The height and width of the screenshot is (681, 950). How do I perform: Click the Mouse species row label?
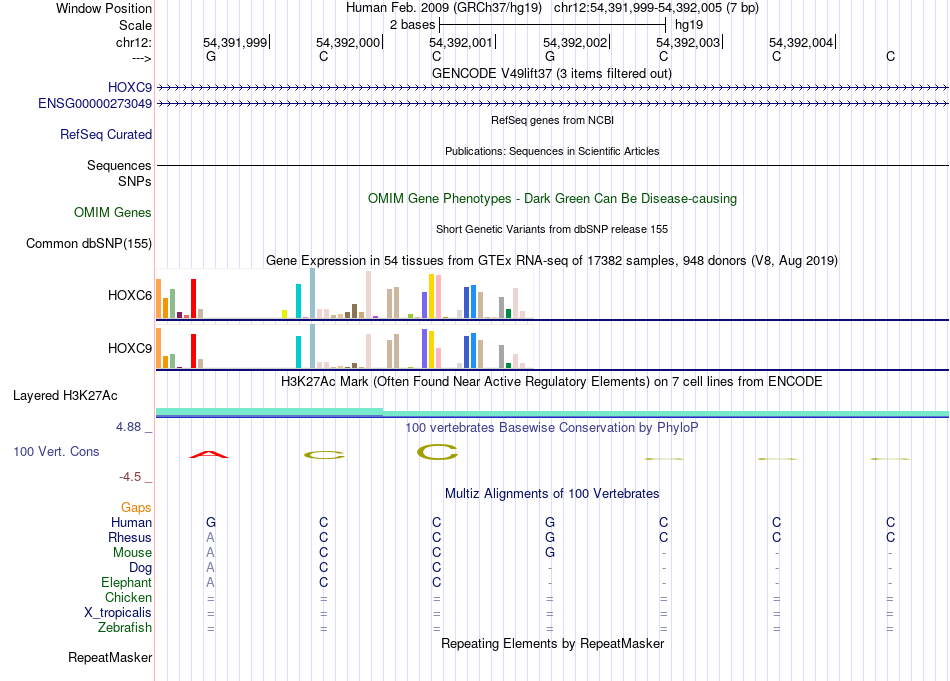coord(133,553)
